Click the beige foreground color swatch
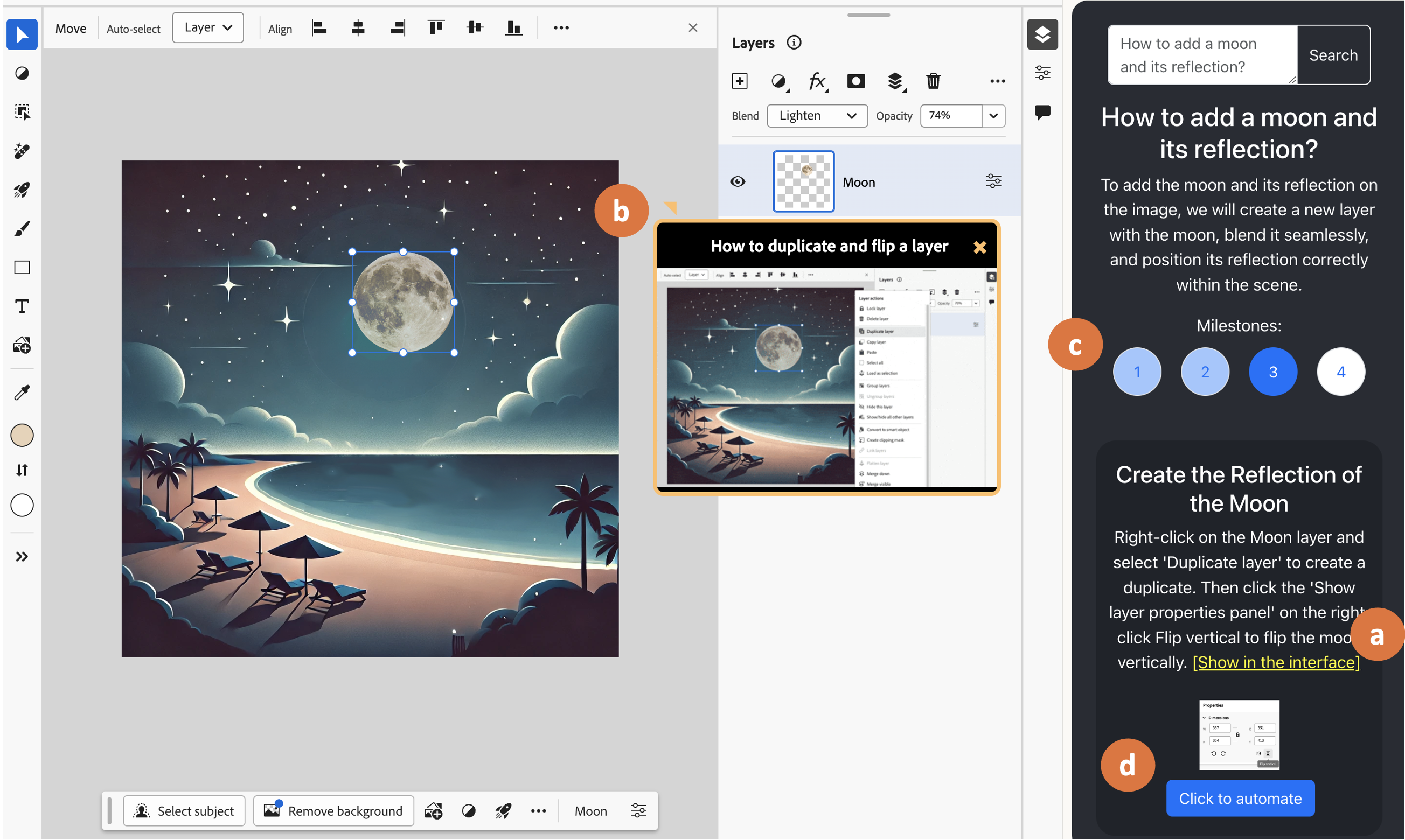The image size is (1405, 840). pos(22,435)
